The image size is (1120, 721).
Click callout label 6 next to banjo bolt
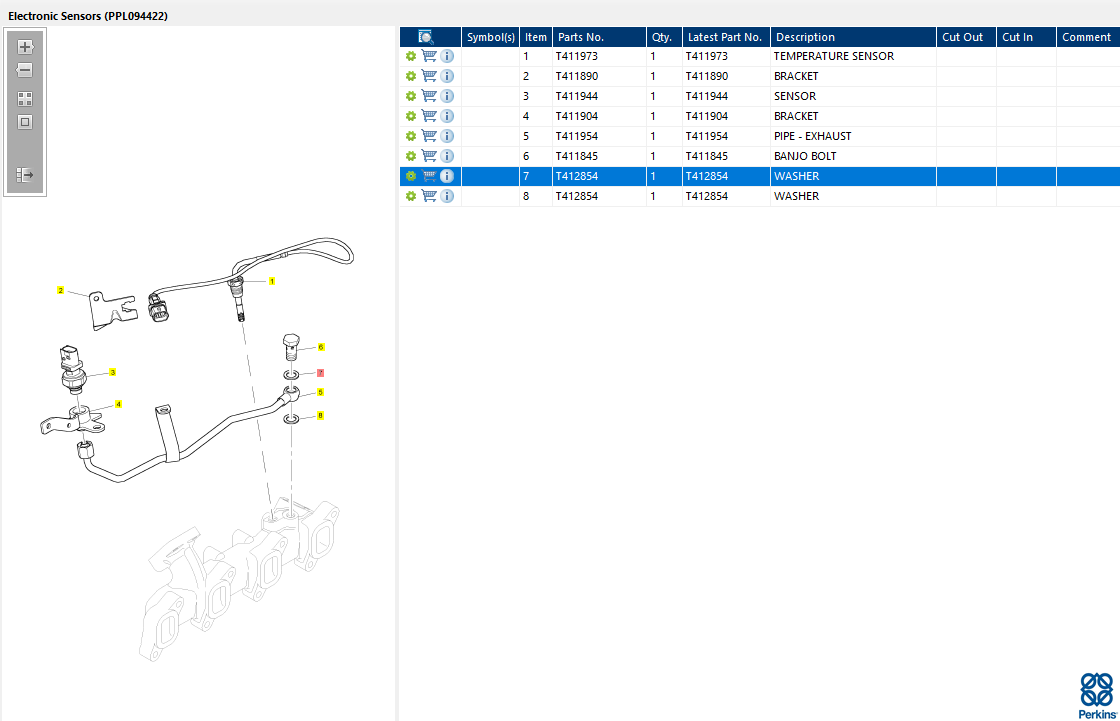click(321, 347)
